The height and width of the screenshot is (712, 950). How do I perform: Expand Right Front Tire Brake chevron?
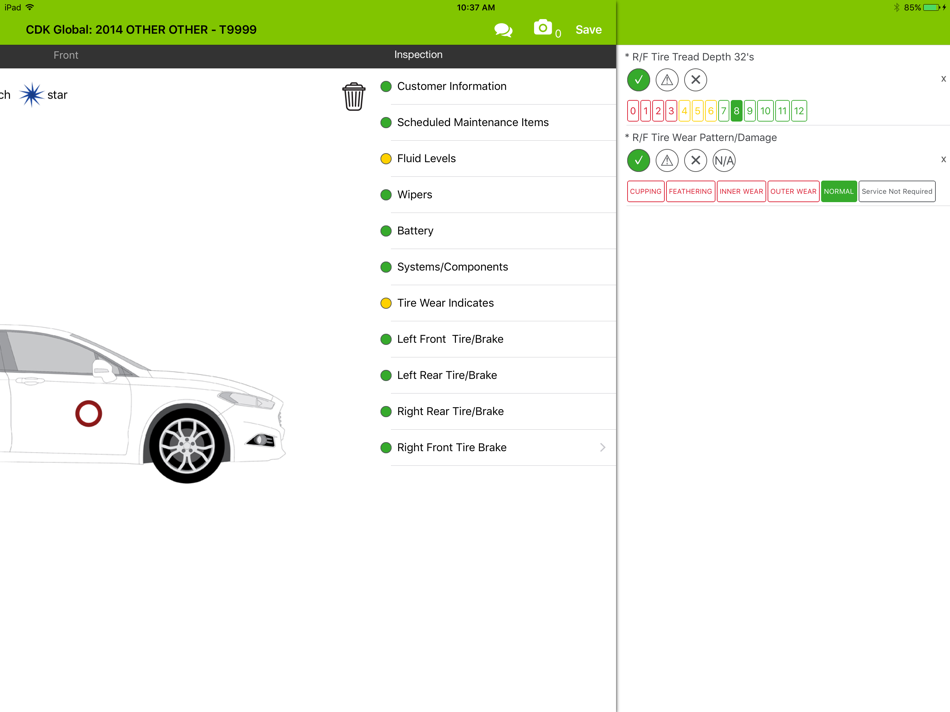(x=602, y=448)
